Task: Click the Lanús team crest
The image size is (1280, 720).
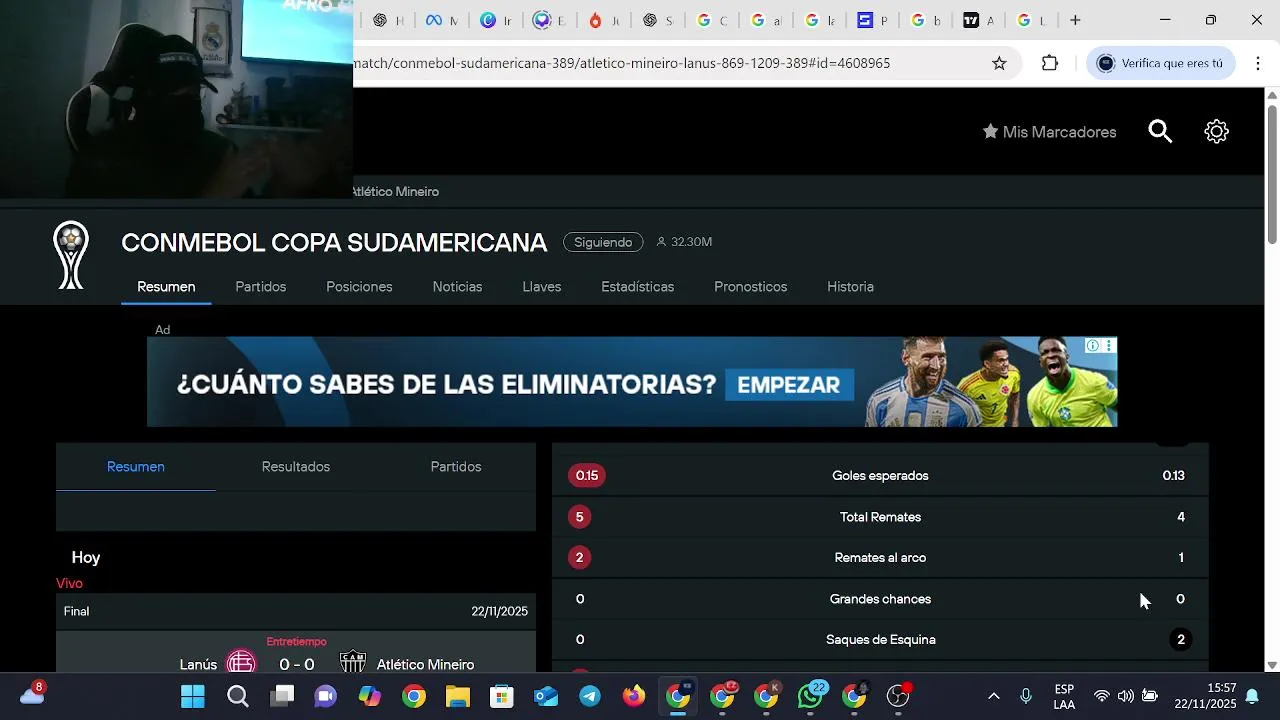Action: pyautogui.click(x=241, y=663)
